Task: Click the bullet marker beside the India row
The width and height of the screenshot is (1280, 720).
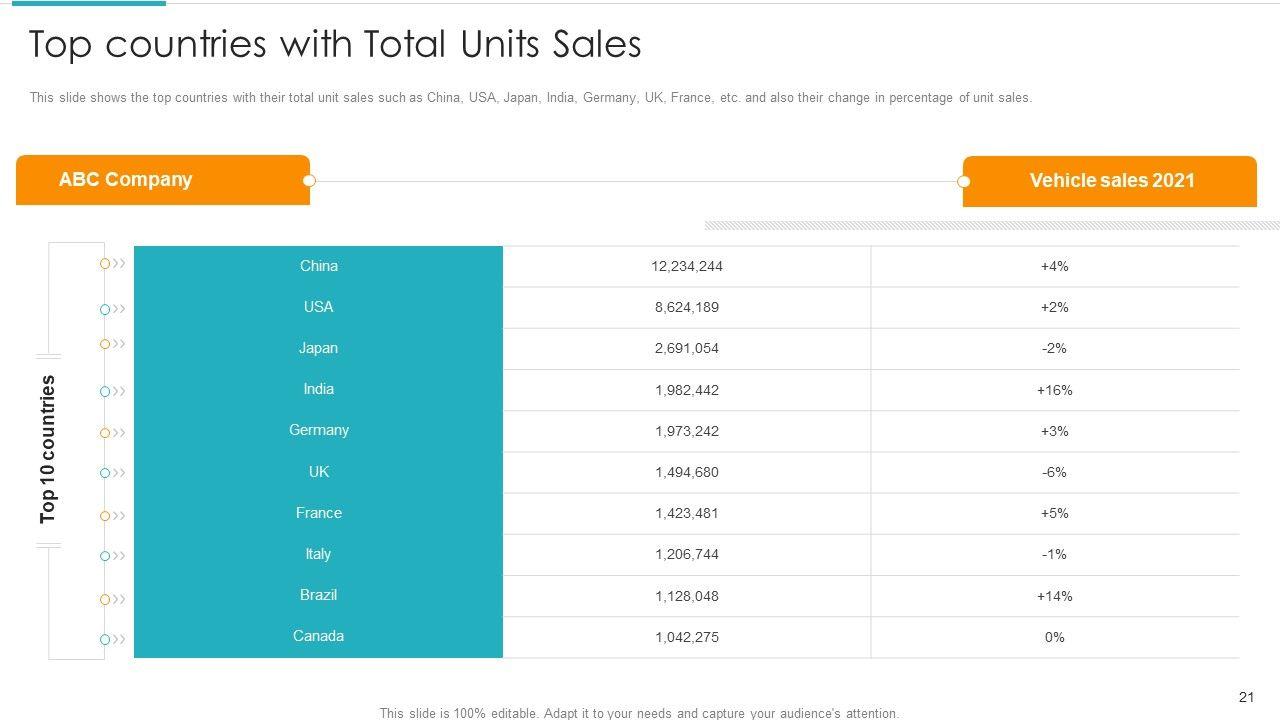Action: pos(105,392)
